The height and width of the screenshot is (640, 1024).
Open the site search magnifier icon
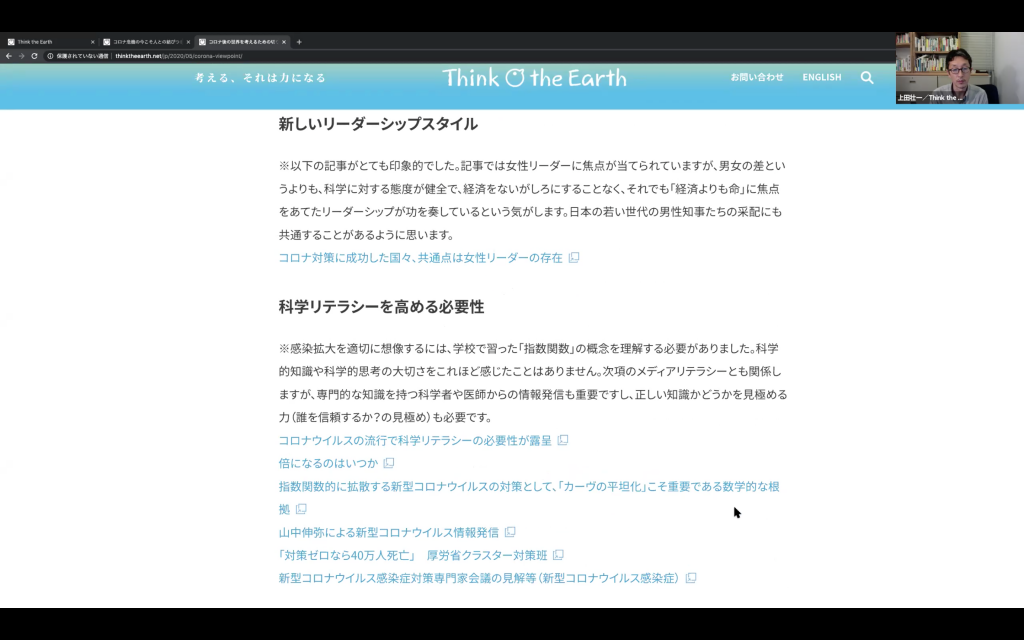867,78
